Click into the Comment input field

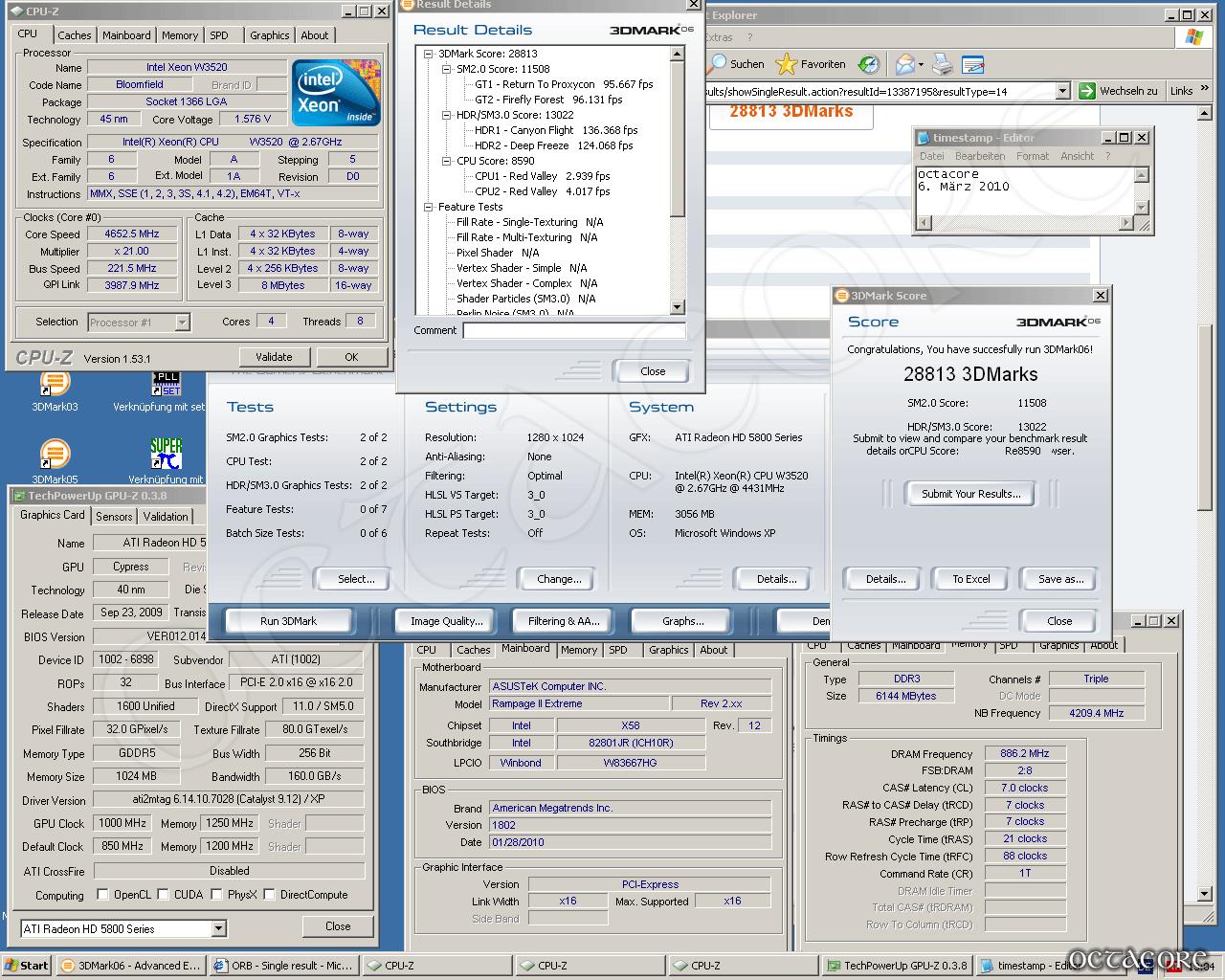click(x=574, y=330)
